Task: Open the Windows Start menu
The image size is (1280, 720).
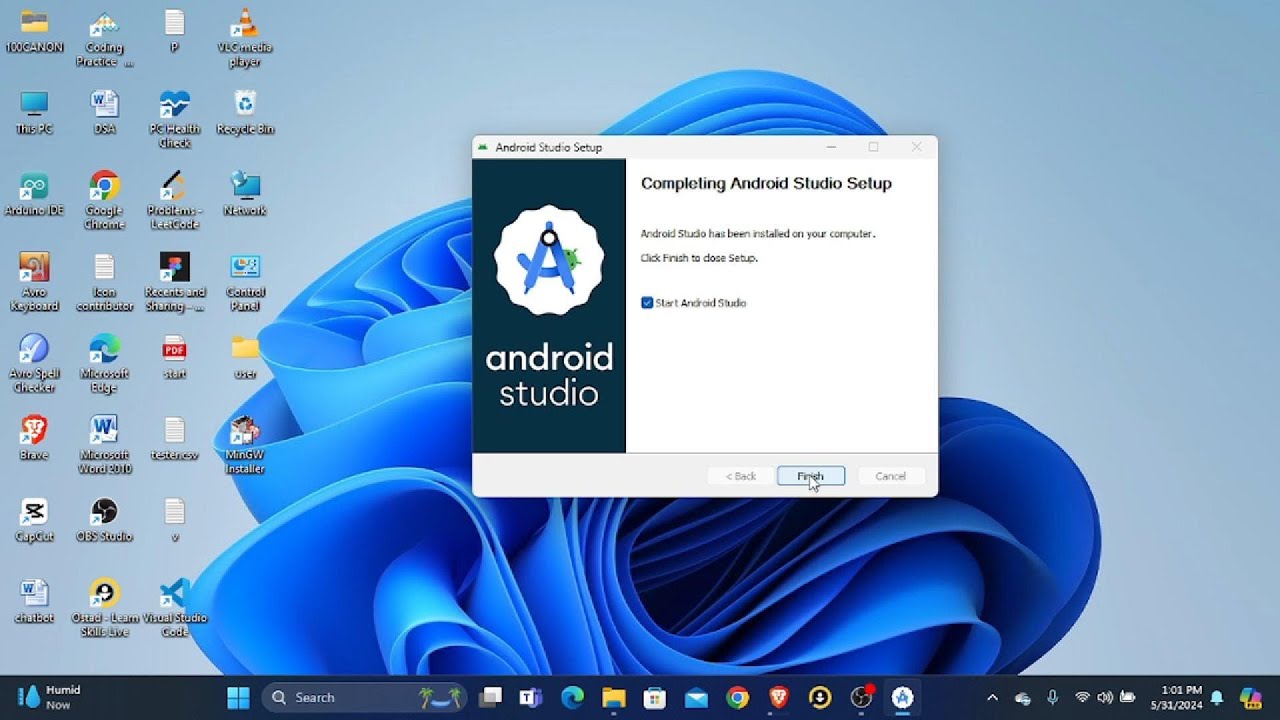Action: coord(239,697)
